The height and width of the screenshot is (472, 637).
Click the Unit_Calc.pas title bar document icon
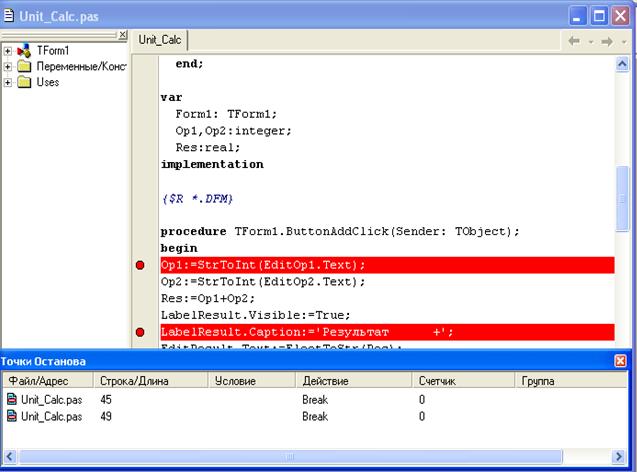9,15
